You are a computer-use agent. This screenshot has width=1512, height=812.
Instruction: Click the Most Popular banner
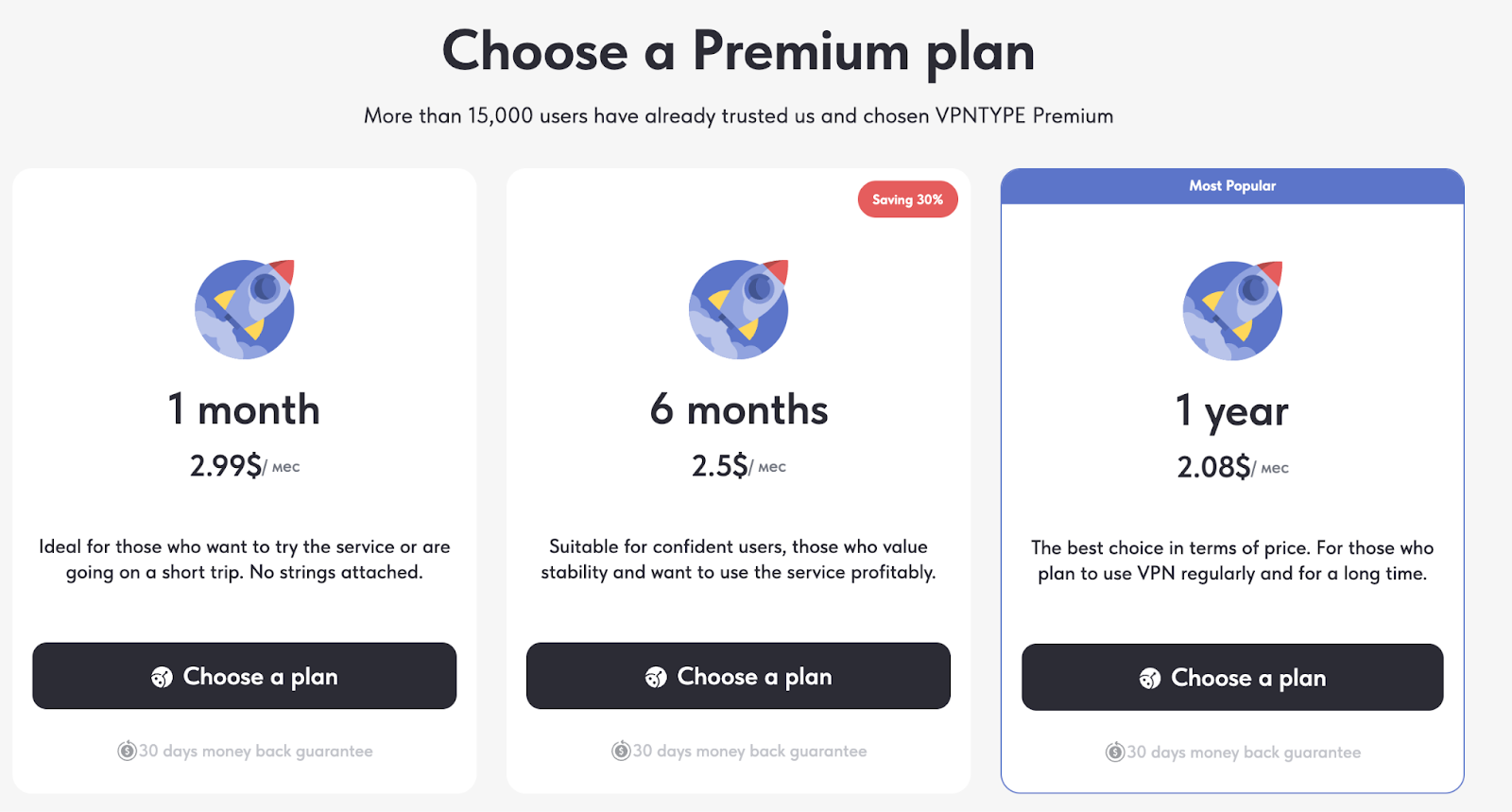[x=1232, y=186]
